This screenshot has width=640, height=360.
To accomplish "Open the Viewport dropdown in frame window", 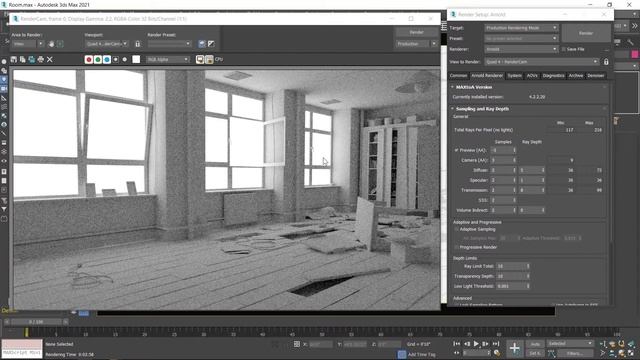I will tap(107, 44).
